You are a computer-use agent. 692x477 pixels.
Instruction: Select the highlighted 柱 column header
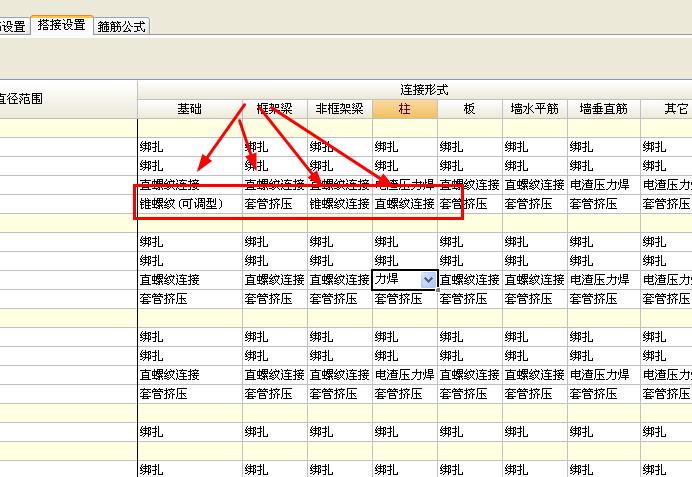click(x=405, y=109)
